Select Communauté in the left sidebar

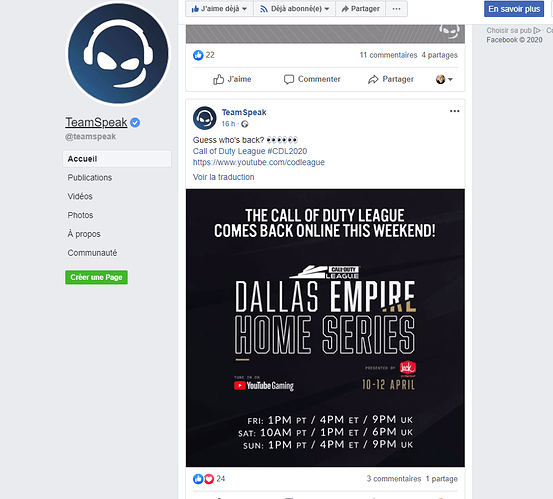pyautogui.click(x=92, y=252)
